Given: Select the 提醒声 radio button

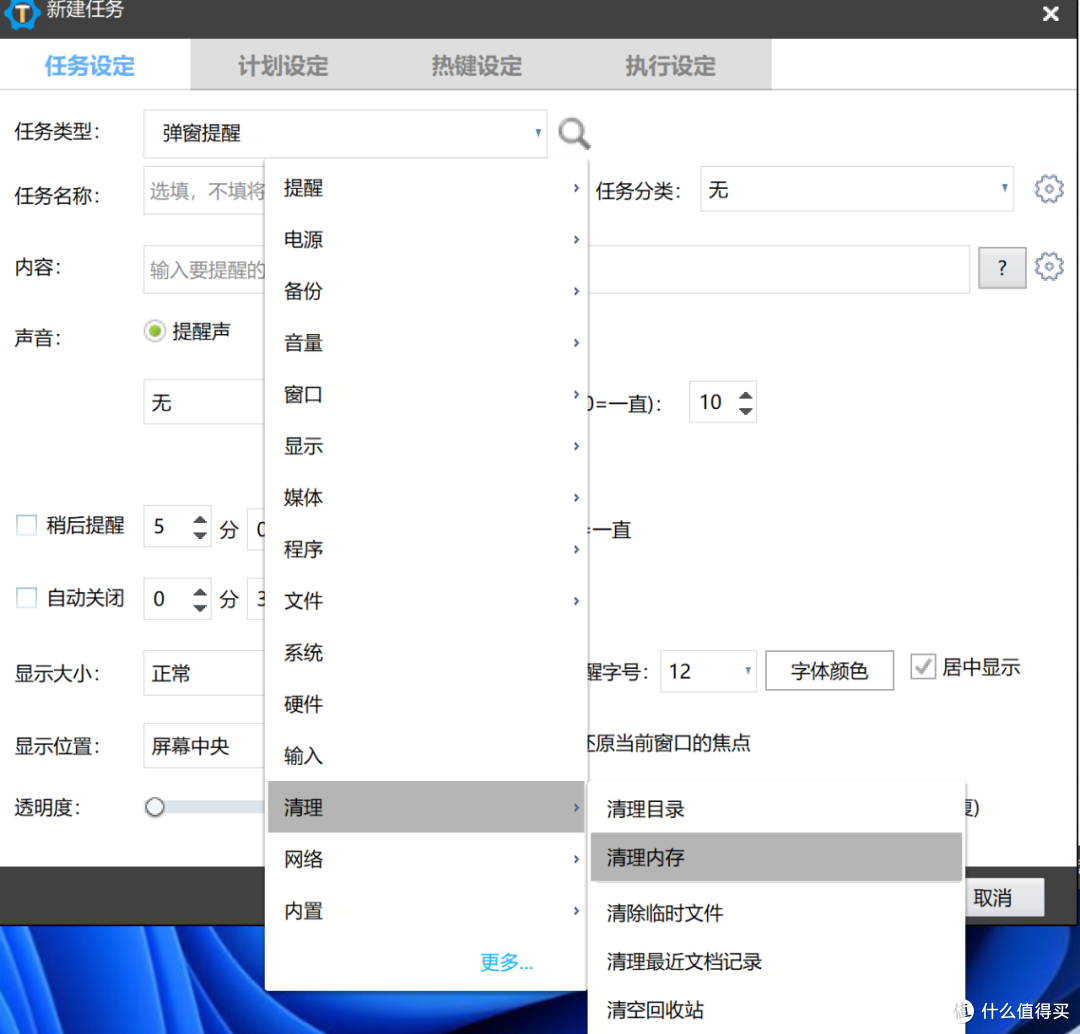Looking at the screenshot, I should pyautogui.click(x=155, y=331).
